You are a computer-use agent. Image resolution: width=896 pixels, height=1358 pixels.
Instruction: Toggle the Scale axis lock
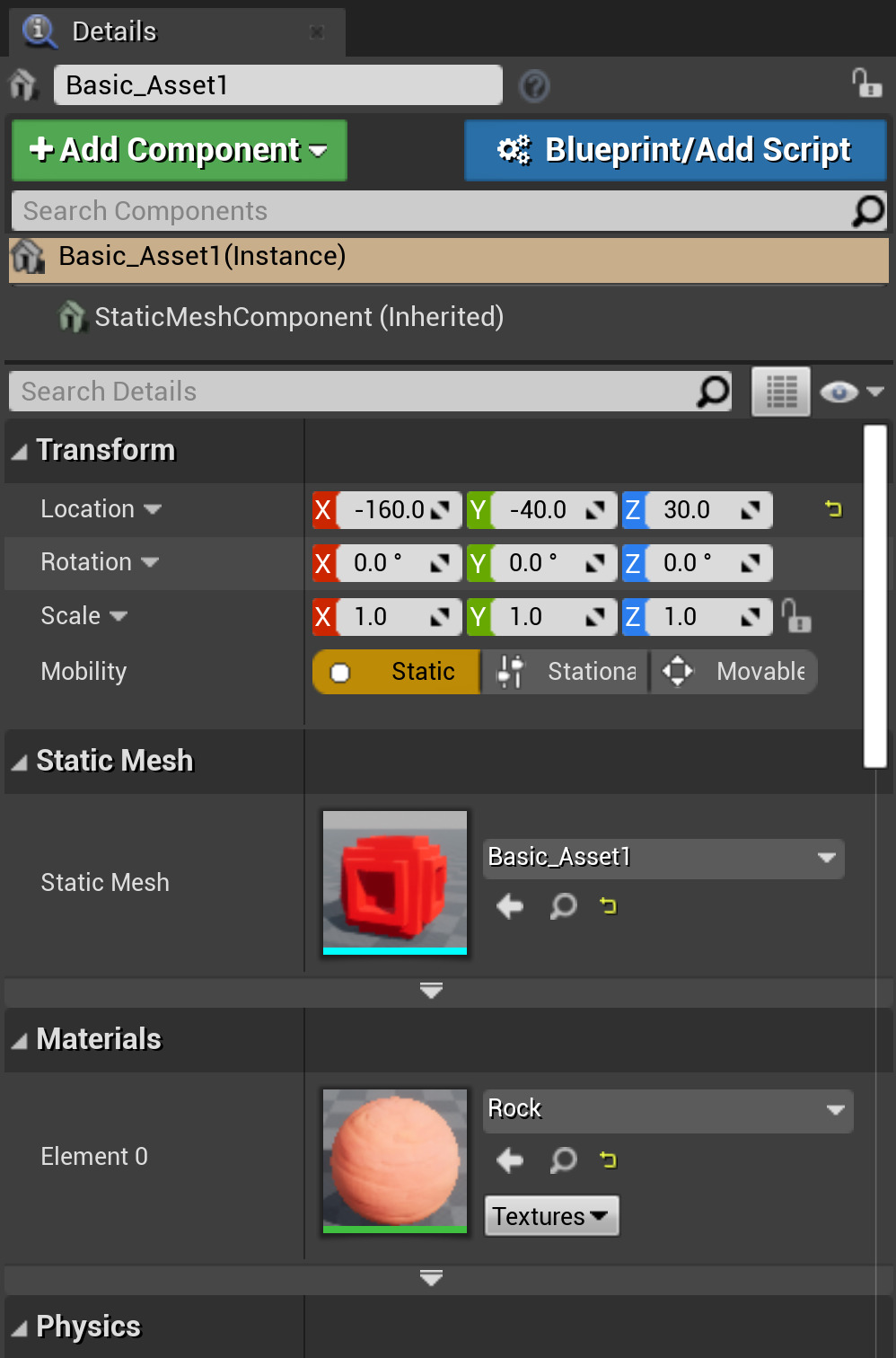[x=797, y=617]
